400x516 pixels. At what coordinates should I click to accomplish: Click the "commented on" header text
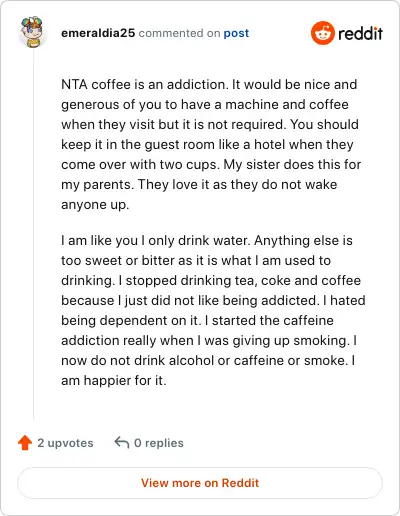(x=179, y=33)
